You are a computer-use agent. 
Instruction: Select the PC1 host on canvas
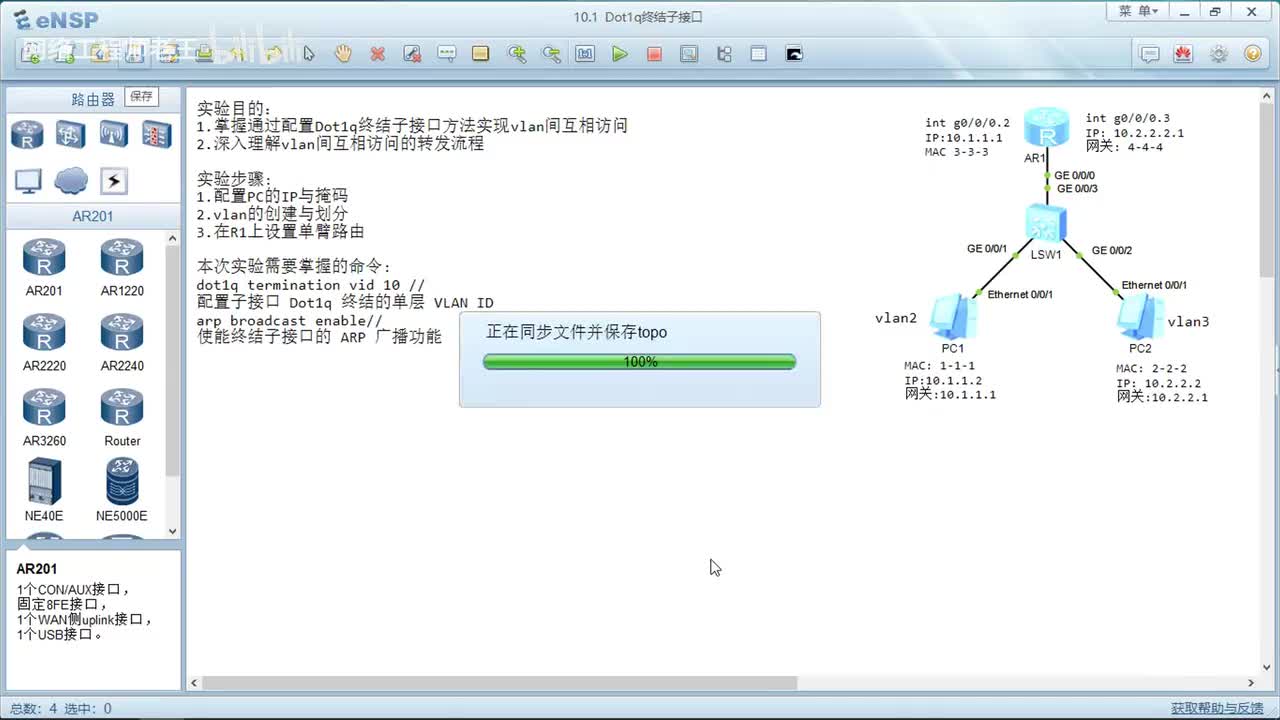click(x=952, y=318)
